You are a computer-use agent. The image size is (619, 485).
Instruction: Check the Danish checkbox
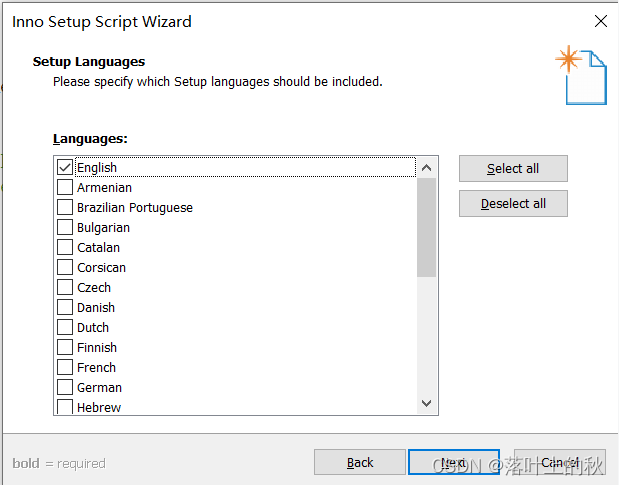[x=65, y=307]
